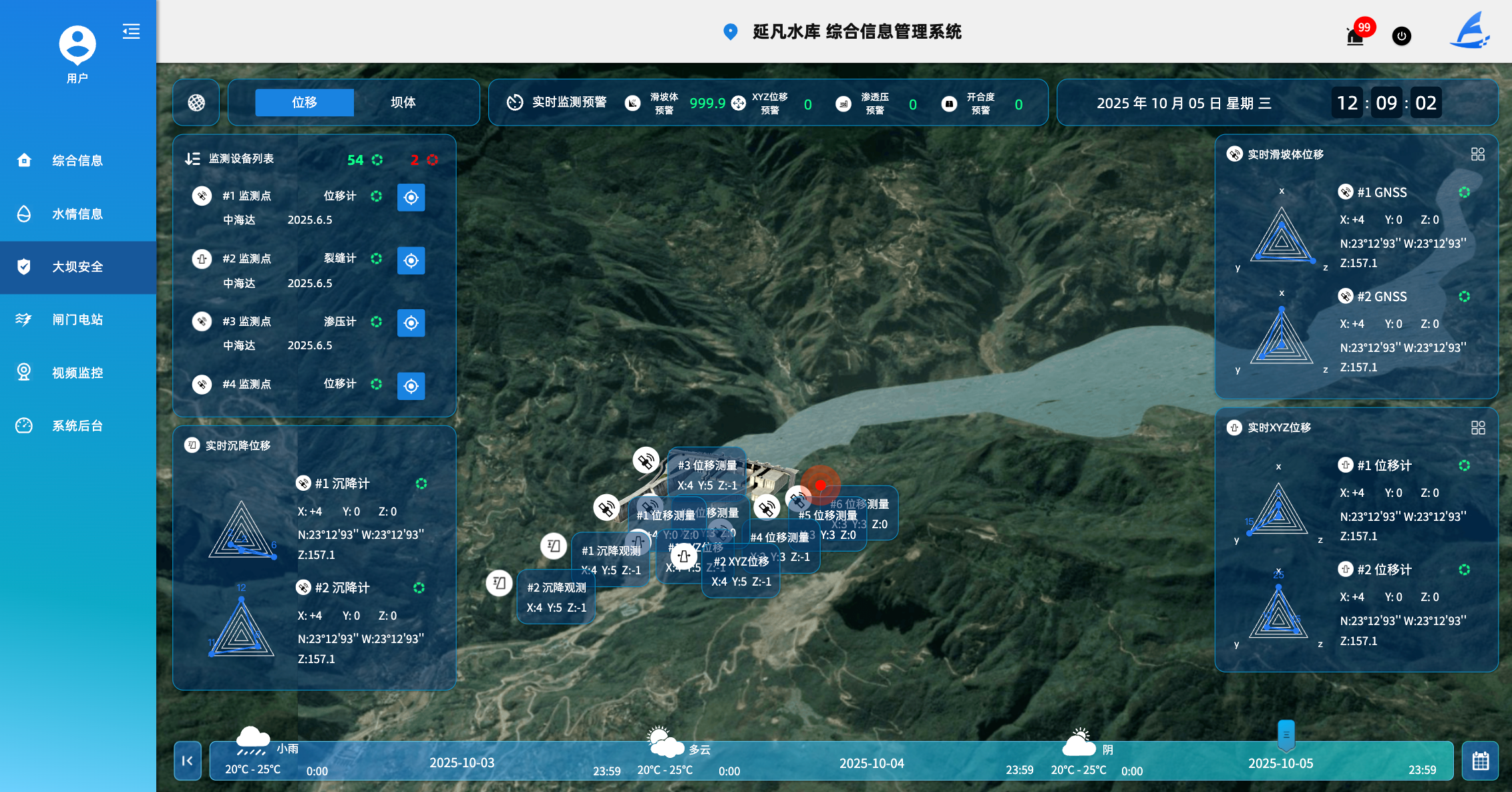Open 视频监控 page link
1512x792 pixels.
coord(77,373)
